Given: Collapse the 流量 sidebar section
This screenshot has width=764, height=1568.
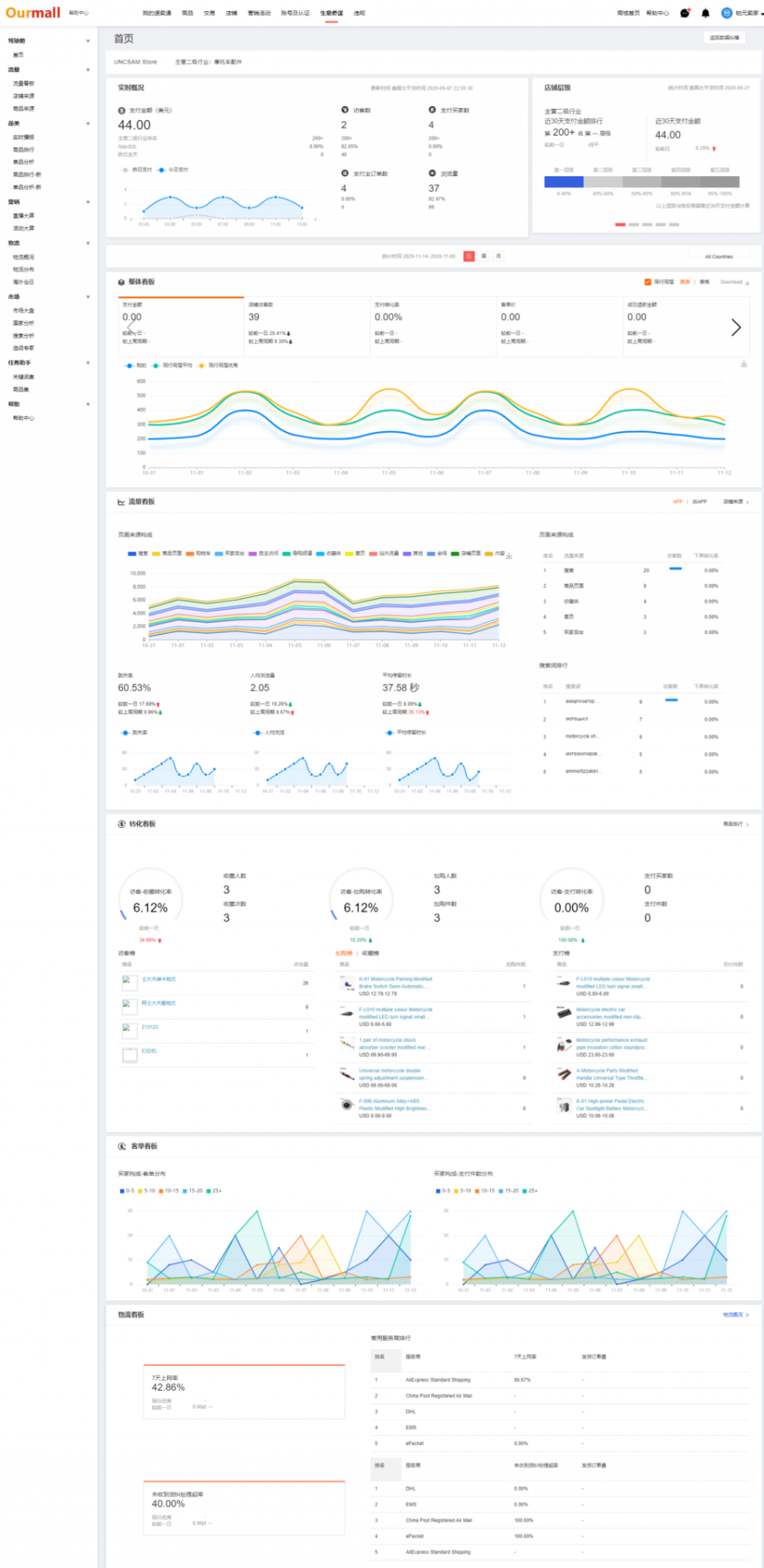Looking at the screenshot, I should (88, 70).
